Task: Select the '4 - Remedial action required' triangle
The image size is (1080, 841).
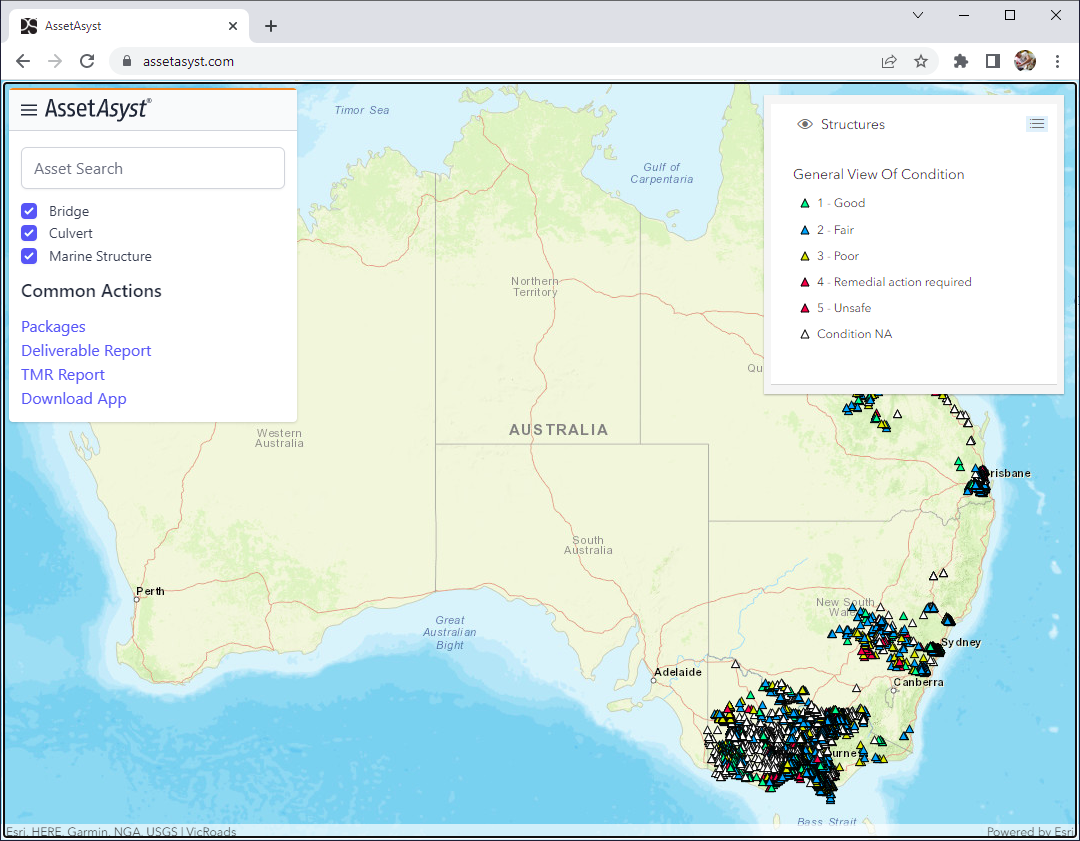Action: pos(804,282)
